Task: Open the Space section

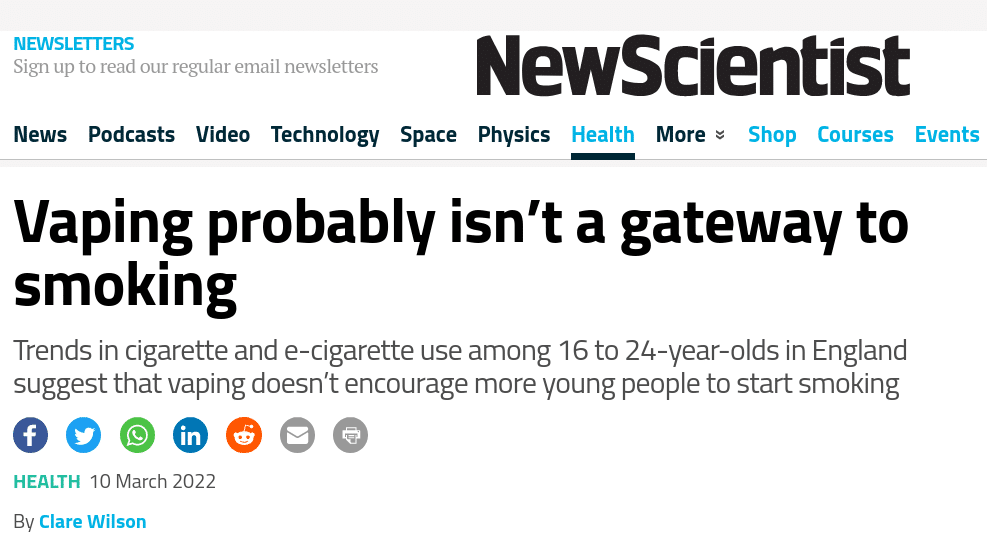Action: [429, 135]
